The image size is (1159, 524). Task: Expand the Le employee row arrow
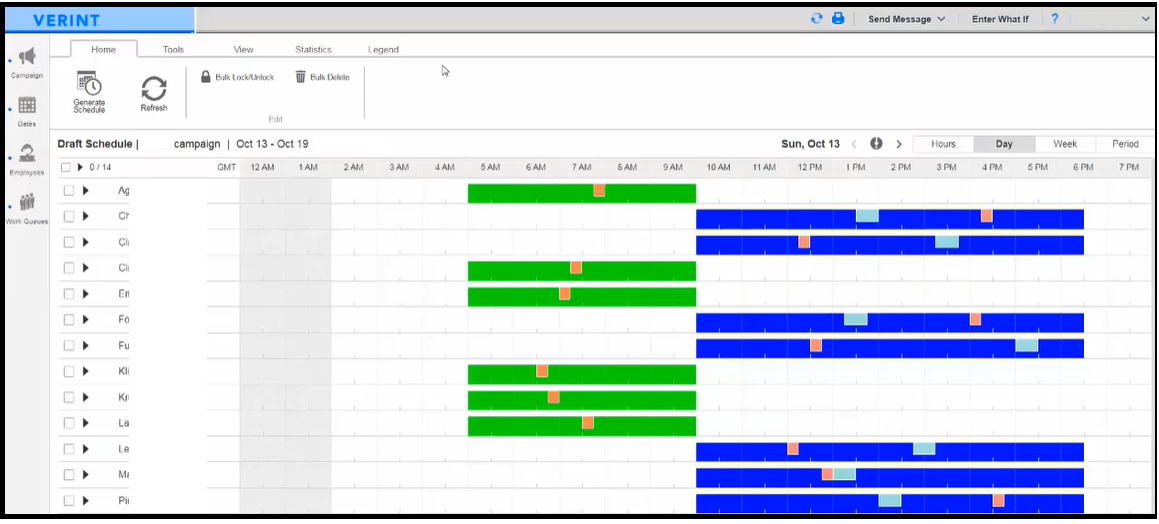click(86, 449)
